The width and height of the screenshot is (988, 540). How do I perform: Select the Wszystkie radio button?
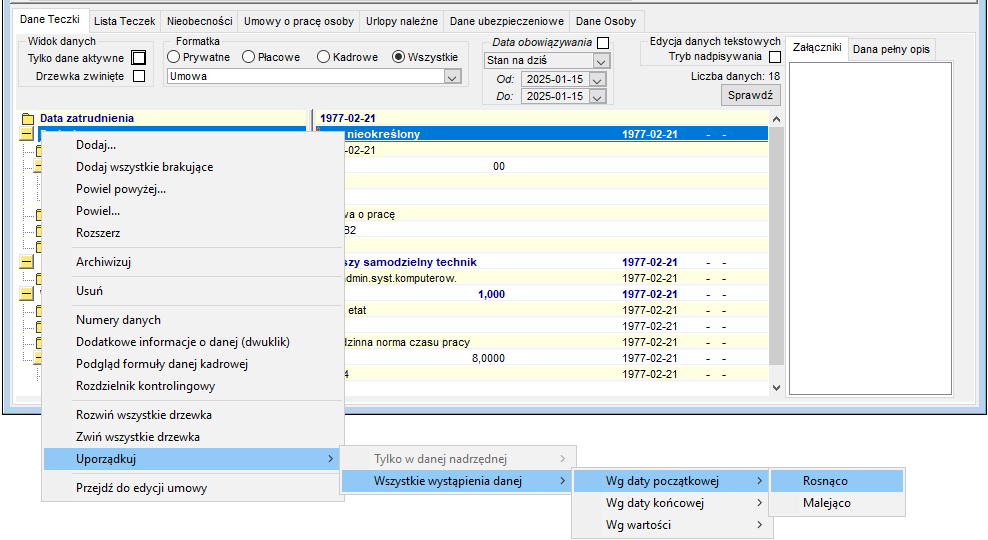[x=398, y=57]
